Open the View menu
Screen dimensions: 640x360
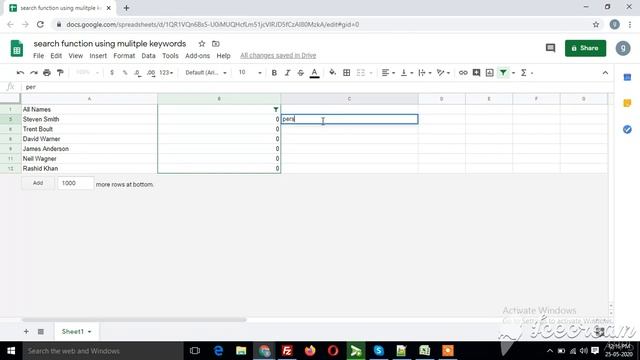coord(76,56)
